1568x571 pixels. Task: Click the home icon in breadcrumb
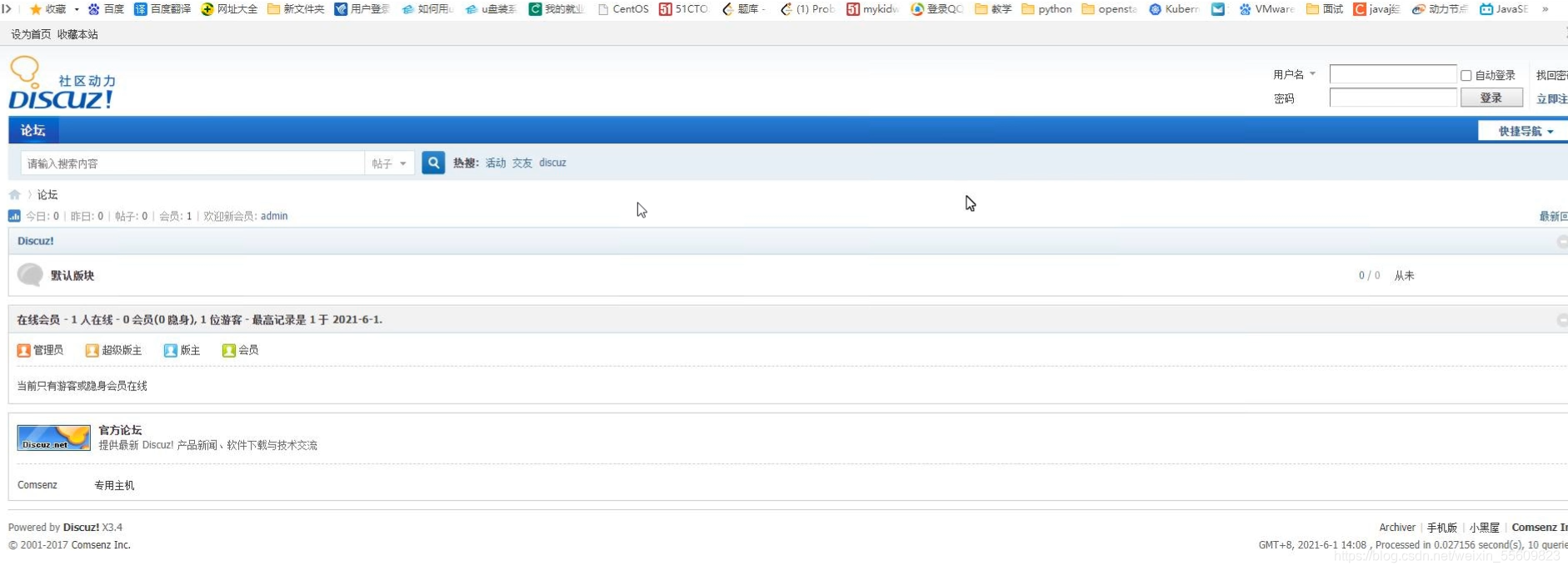click(x=15, y=194)
